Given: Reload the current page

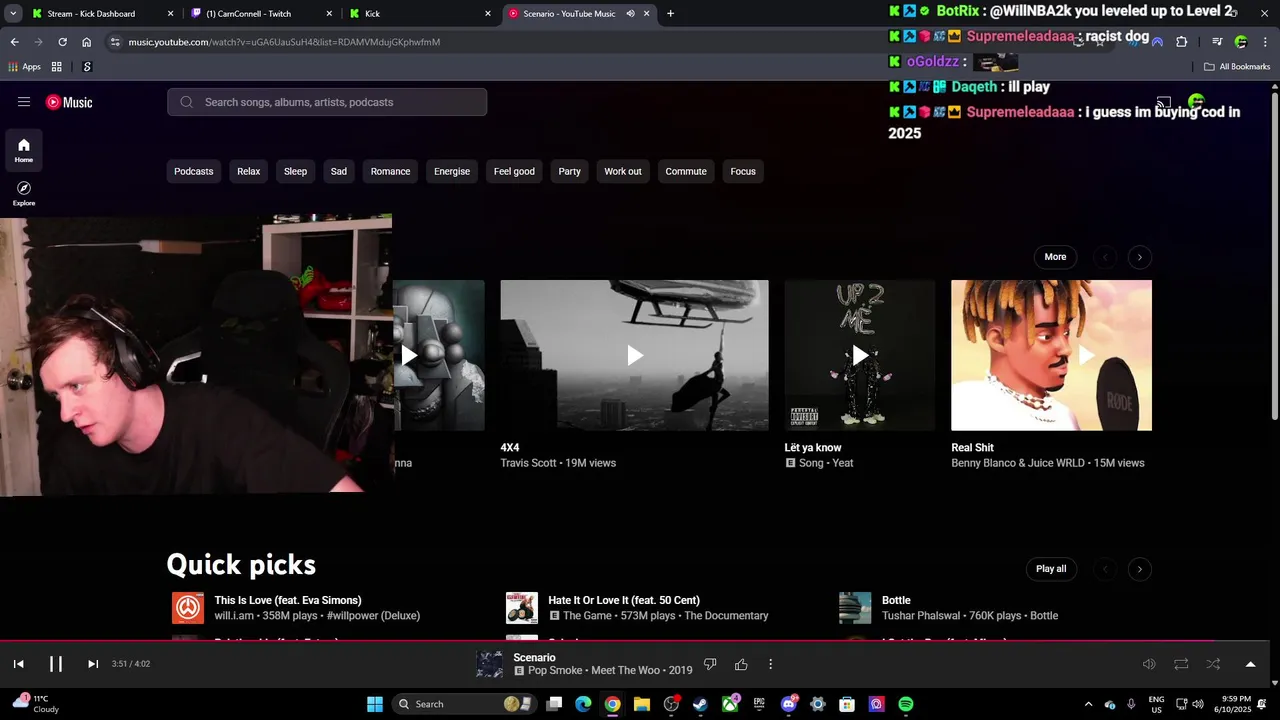Looking at the screenshot, I should click(x=62, y=42).
